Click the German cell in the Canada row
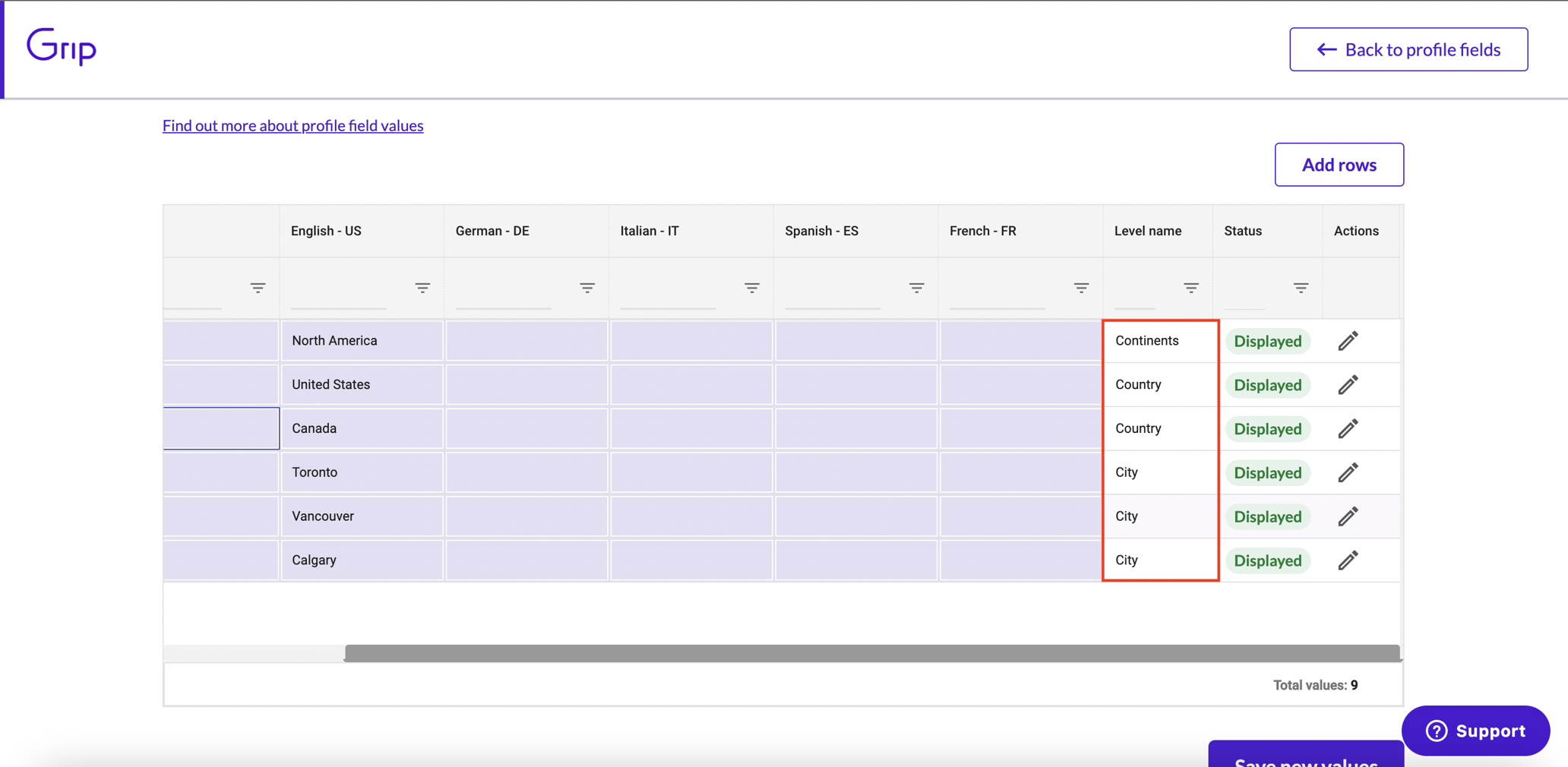 coord(526,429)
